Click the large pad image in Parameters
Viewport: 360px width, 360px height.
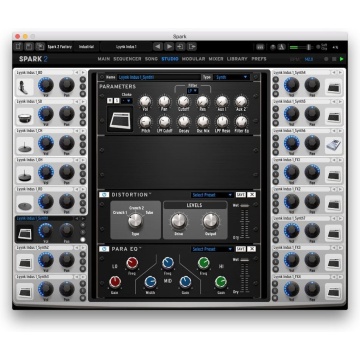point(119,118)
